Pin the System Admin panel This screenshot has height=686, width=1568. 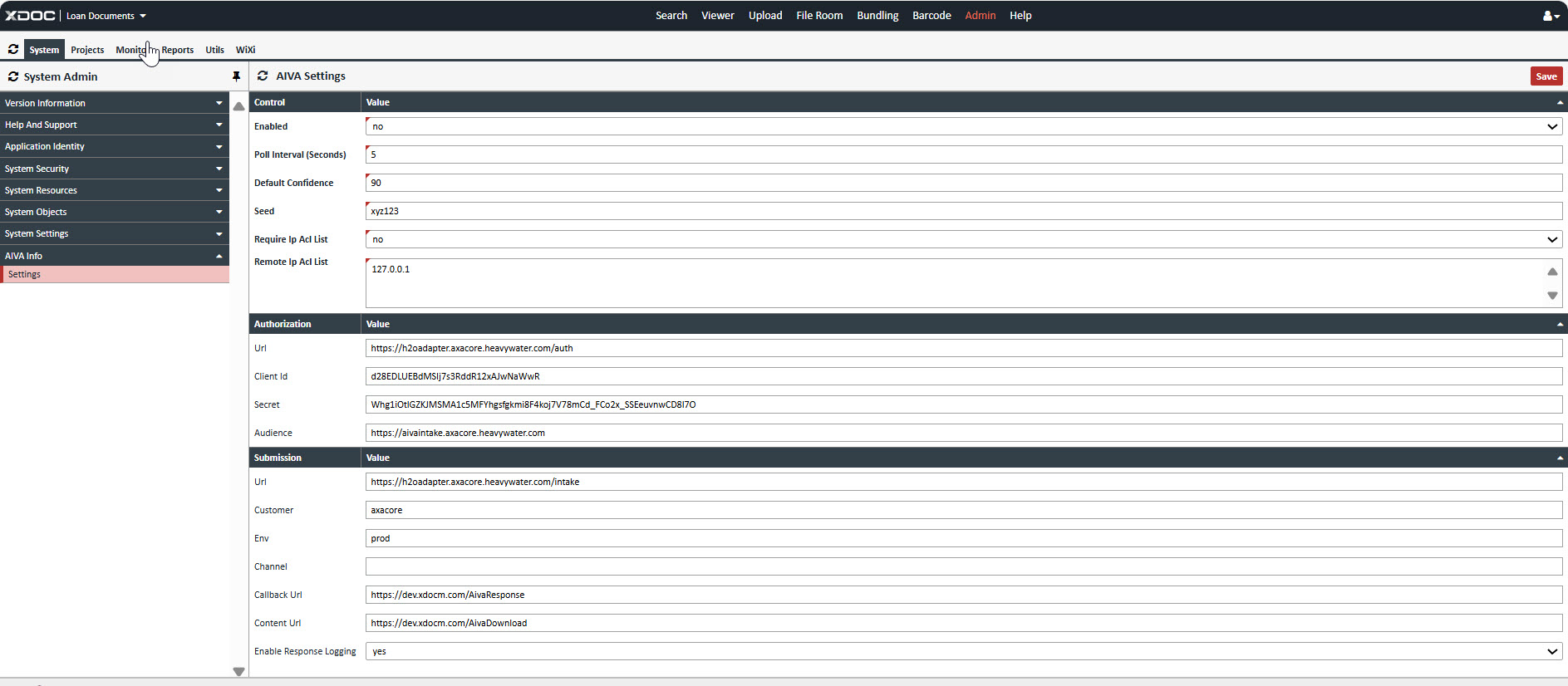(x=236, y=76)
